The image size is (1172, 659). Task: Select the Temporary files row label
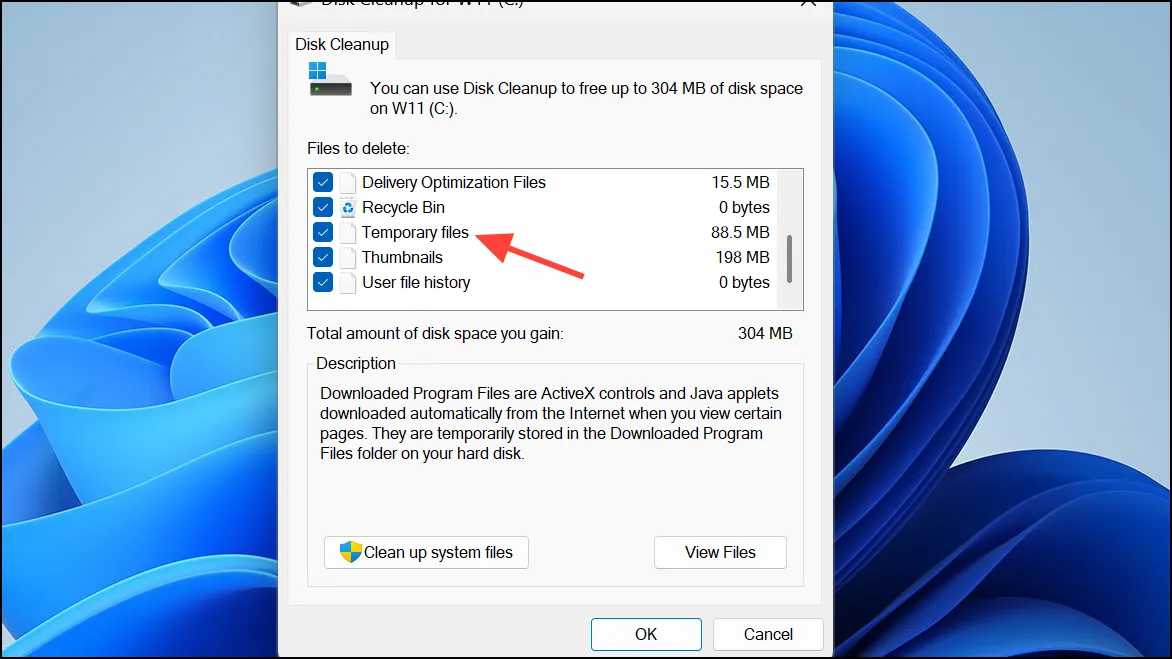pyautogui.click(x=415, y=232)
